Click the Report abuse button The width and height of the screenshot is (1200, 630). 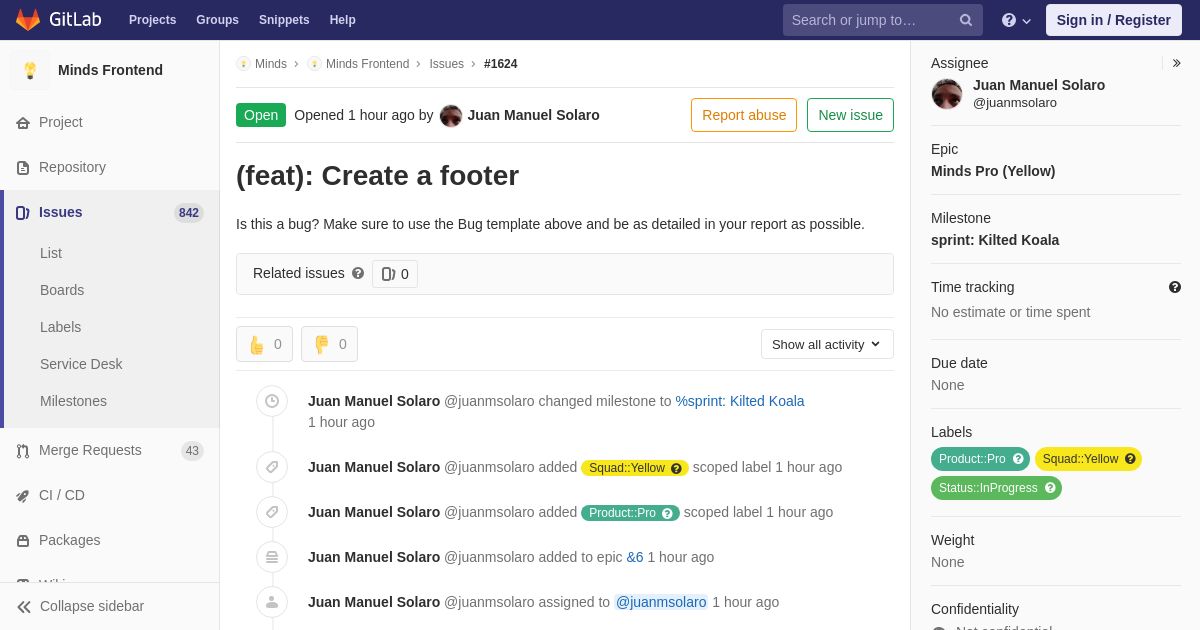pyautogui.click(x=744, y=115)
